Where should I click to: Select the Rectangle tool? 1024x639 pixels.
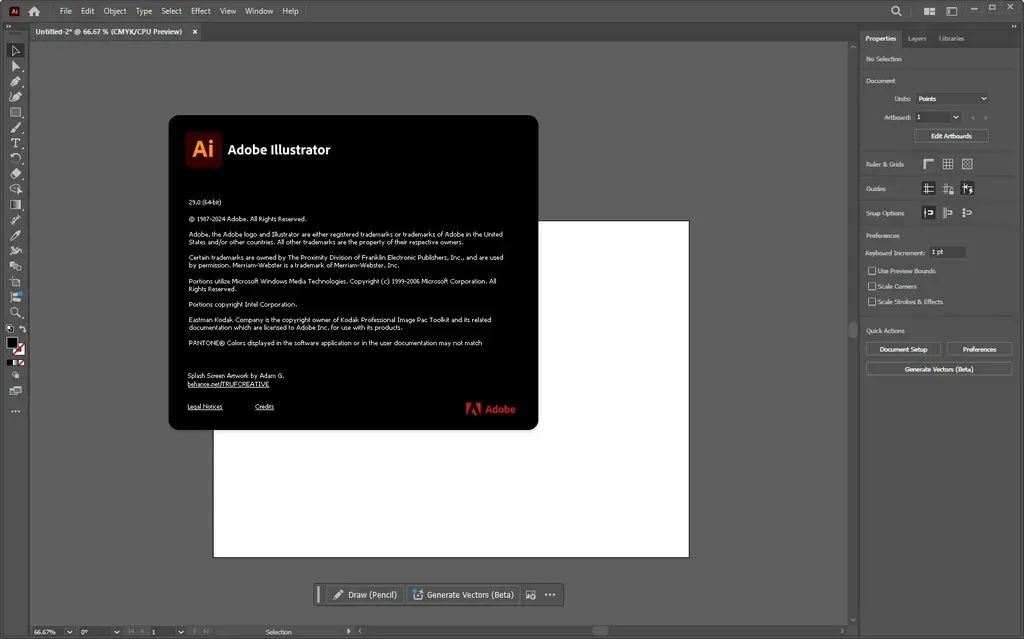tap(16, 112)
